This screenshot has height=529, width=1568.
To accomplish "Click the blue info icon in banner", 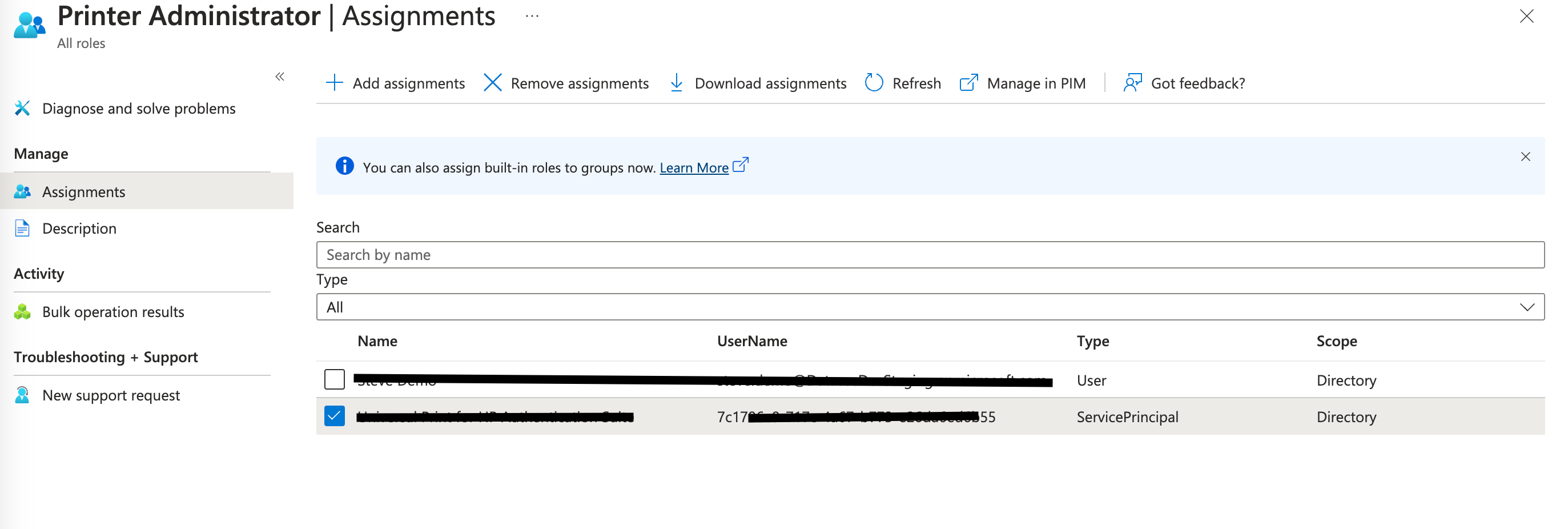I will pos(344,166).
